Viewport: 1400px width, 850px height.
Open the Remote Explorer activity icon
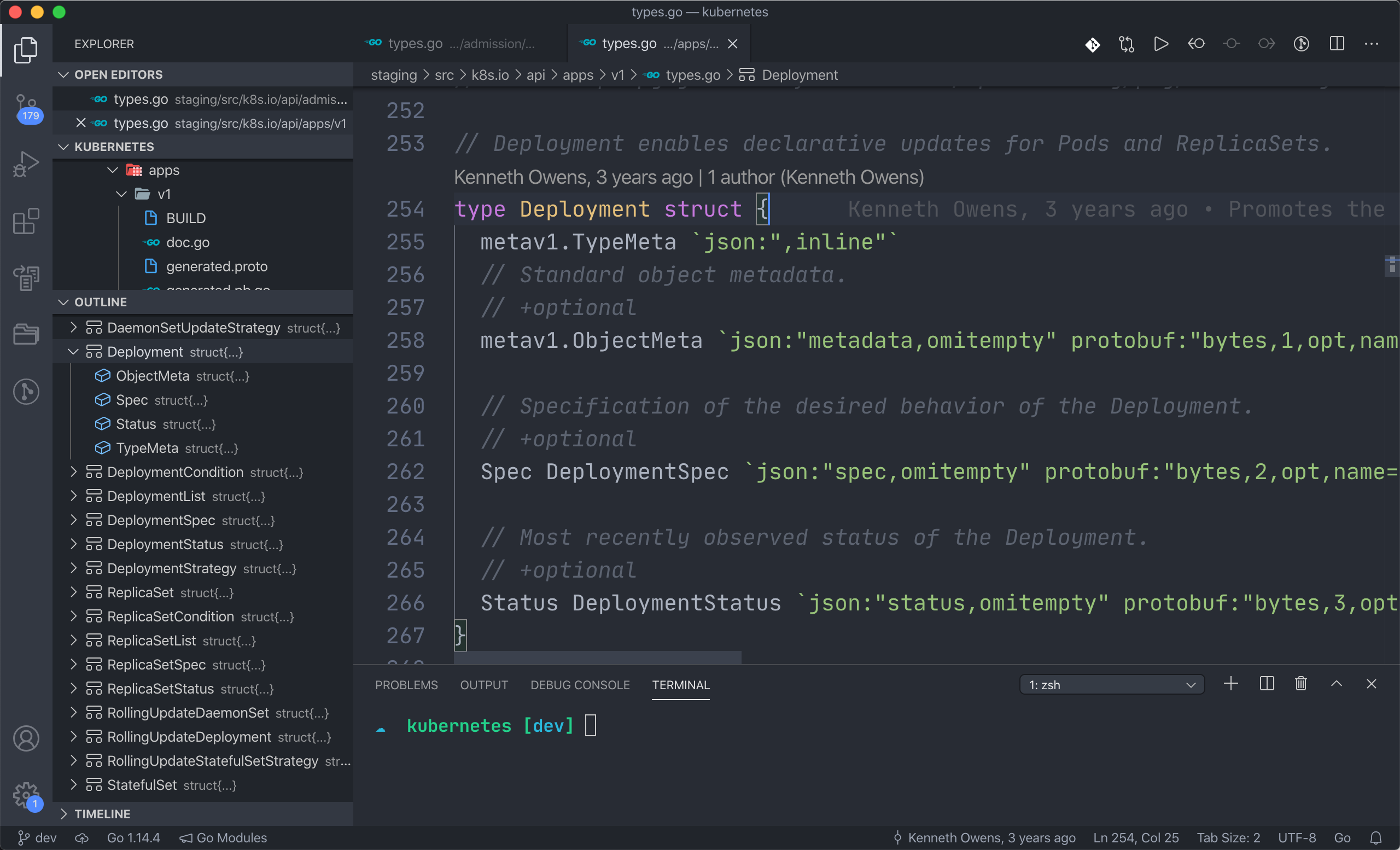[26, 278]
